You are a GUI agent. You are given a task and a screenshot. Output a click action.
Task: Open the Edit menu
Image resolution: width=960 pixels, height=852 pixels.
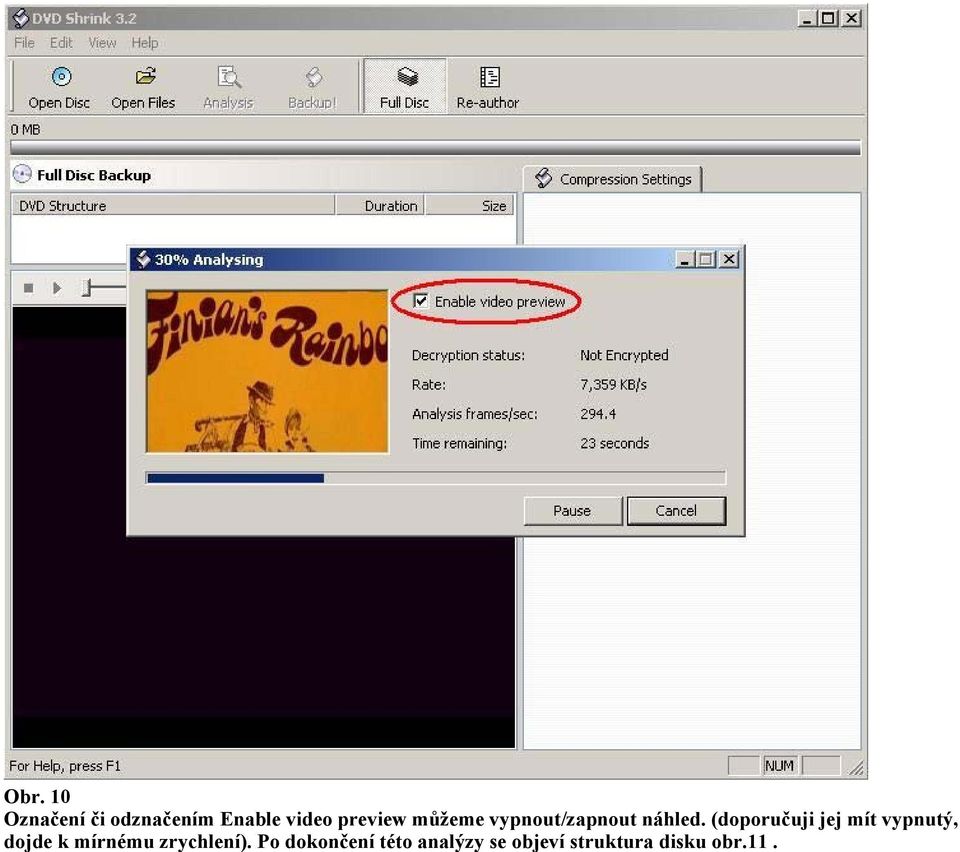click(x=61, y=43)
